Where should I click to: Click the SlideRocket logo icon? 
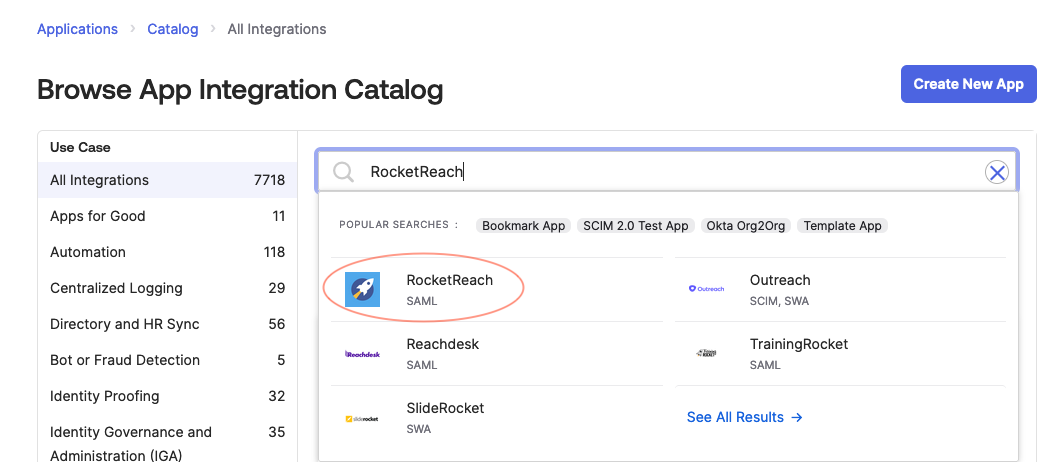[362, 418]
